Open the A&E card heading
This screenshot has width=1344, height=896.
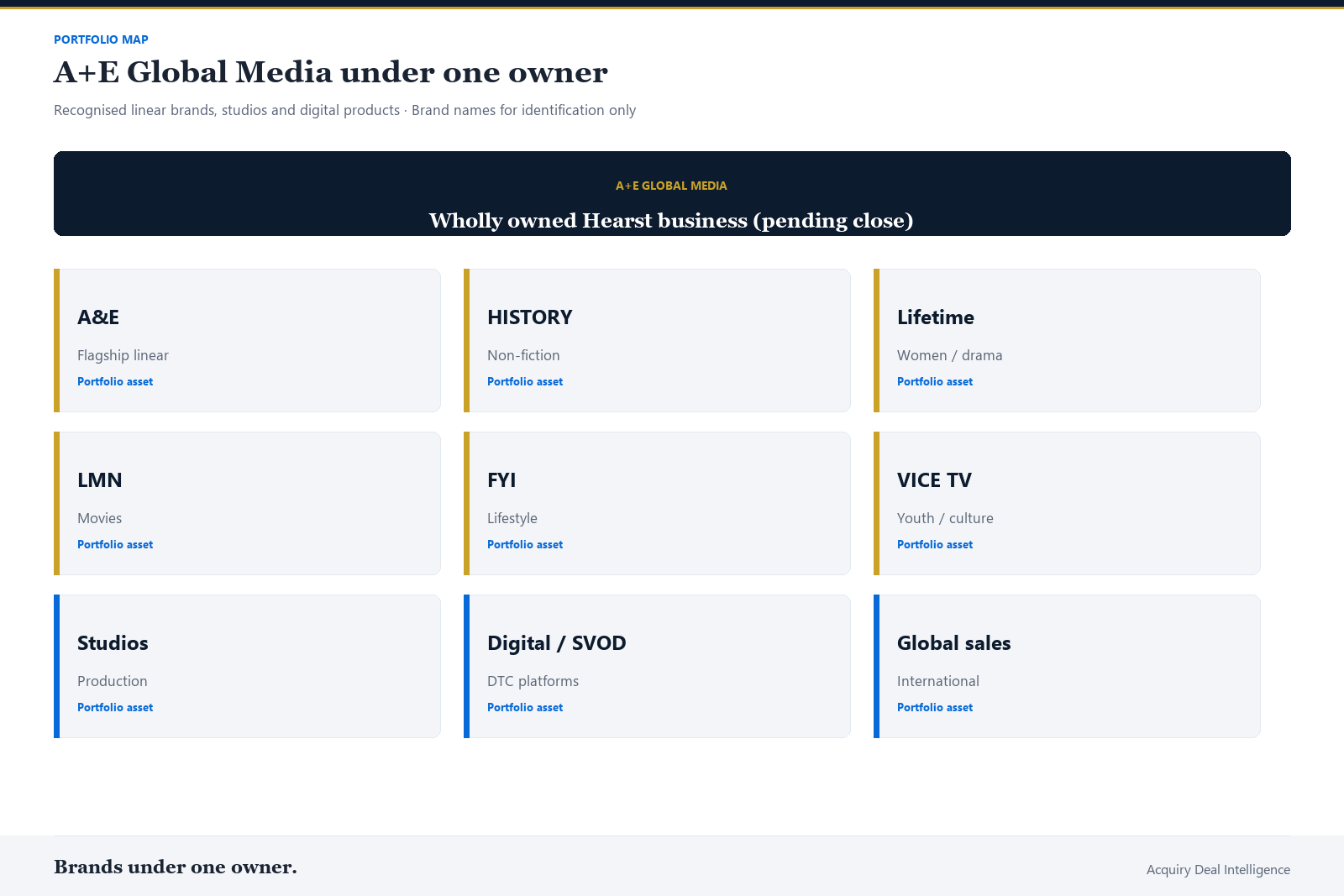[x=98, y=317]
